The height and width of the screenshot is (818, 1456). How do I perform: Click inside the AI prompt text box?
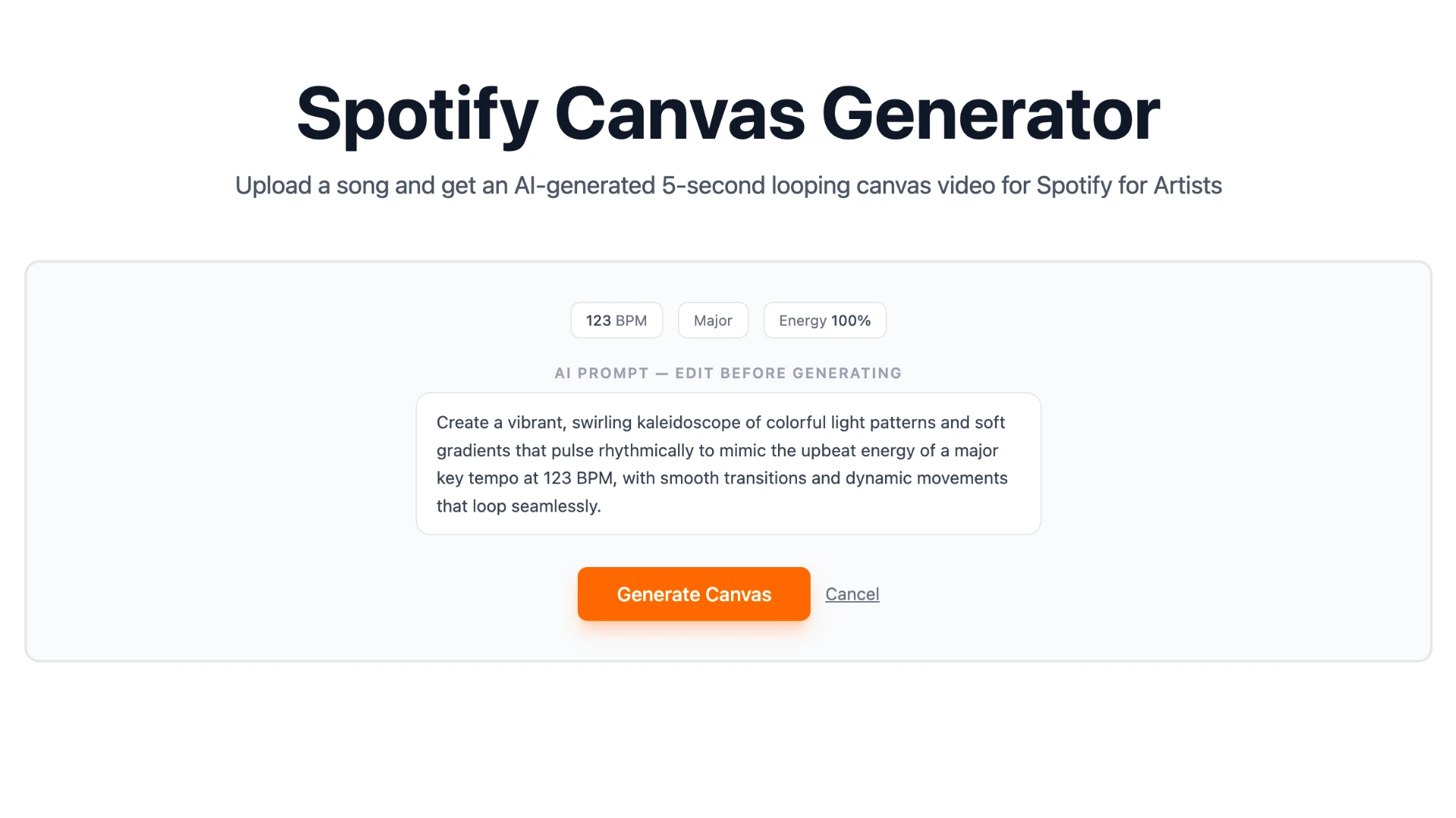coord(727,463)
